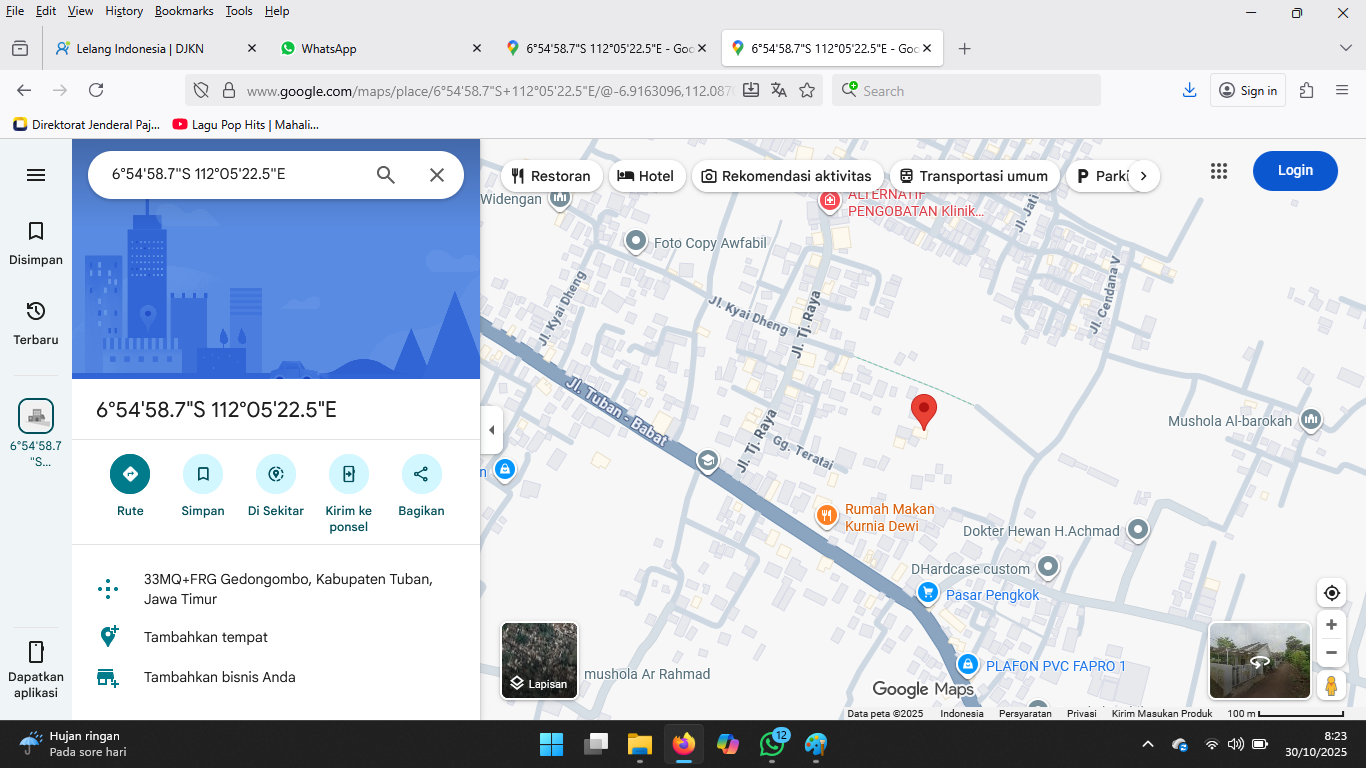Open File Explorer from the taskbar

[x=640, y=744]
